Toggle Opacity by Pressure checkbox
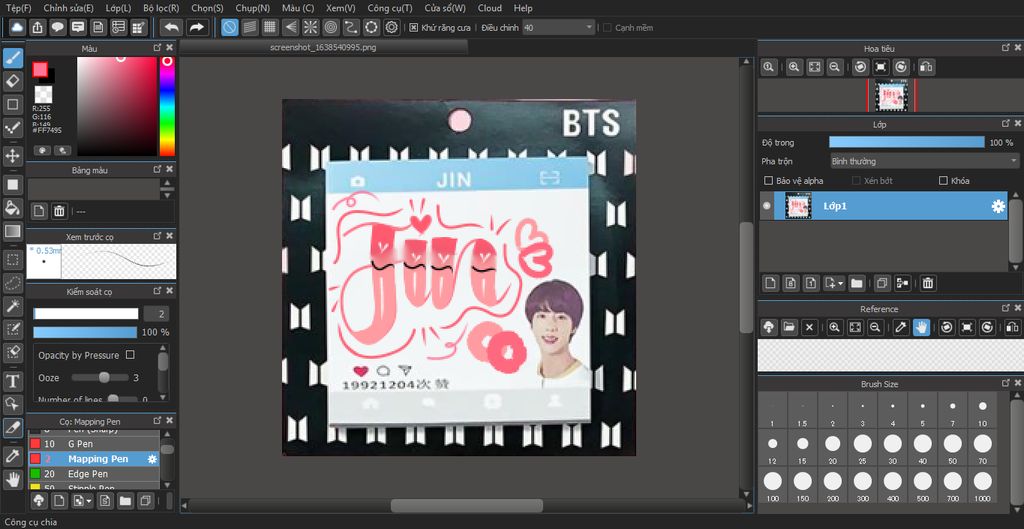Screen dimensions: 1024x529 click(130, 355)
